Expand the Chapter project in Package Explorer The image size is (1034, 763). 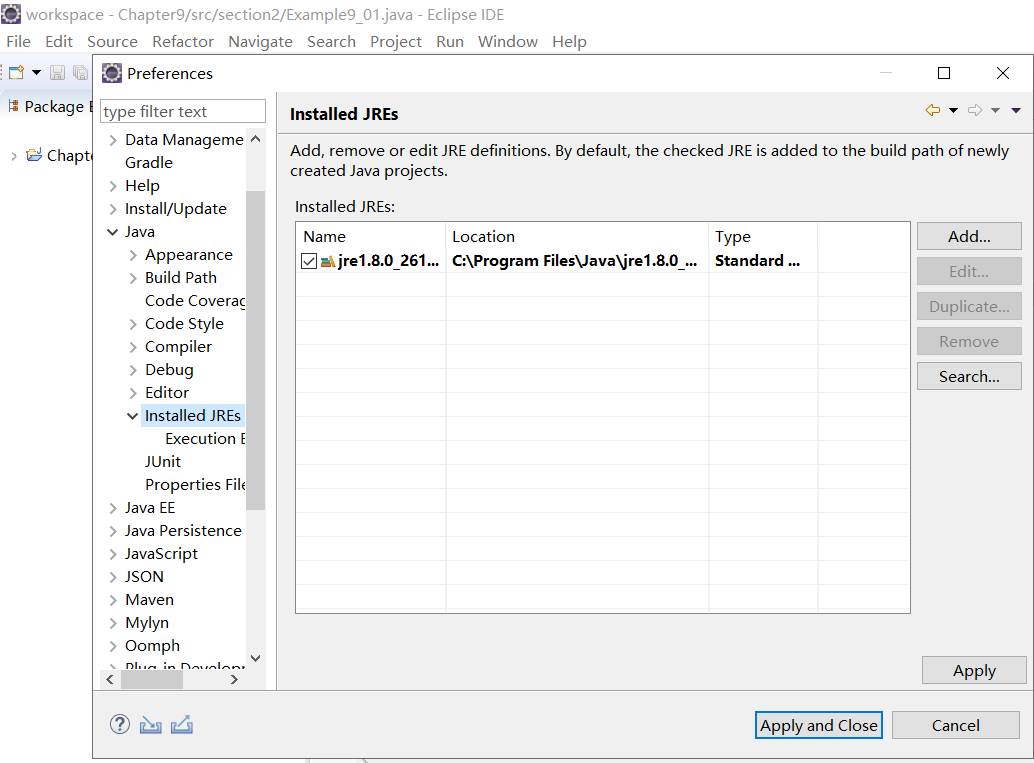tap(14, 156)
